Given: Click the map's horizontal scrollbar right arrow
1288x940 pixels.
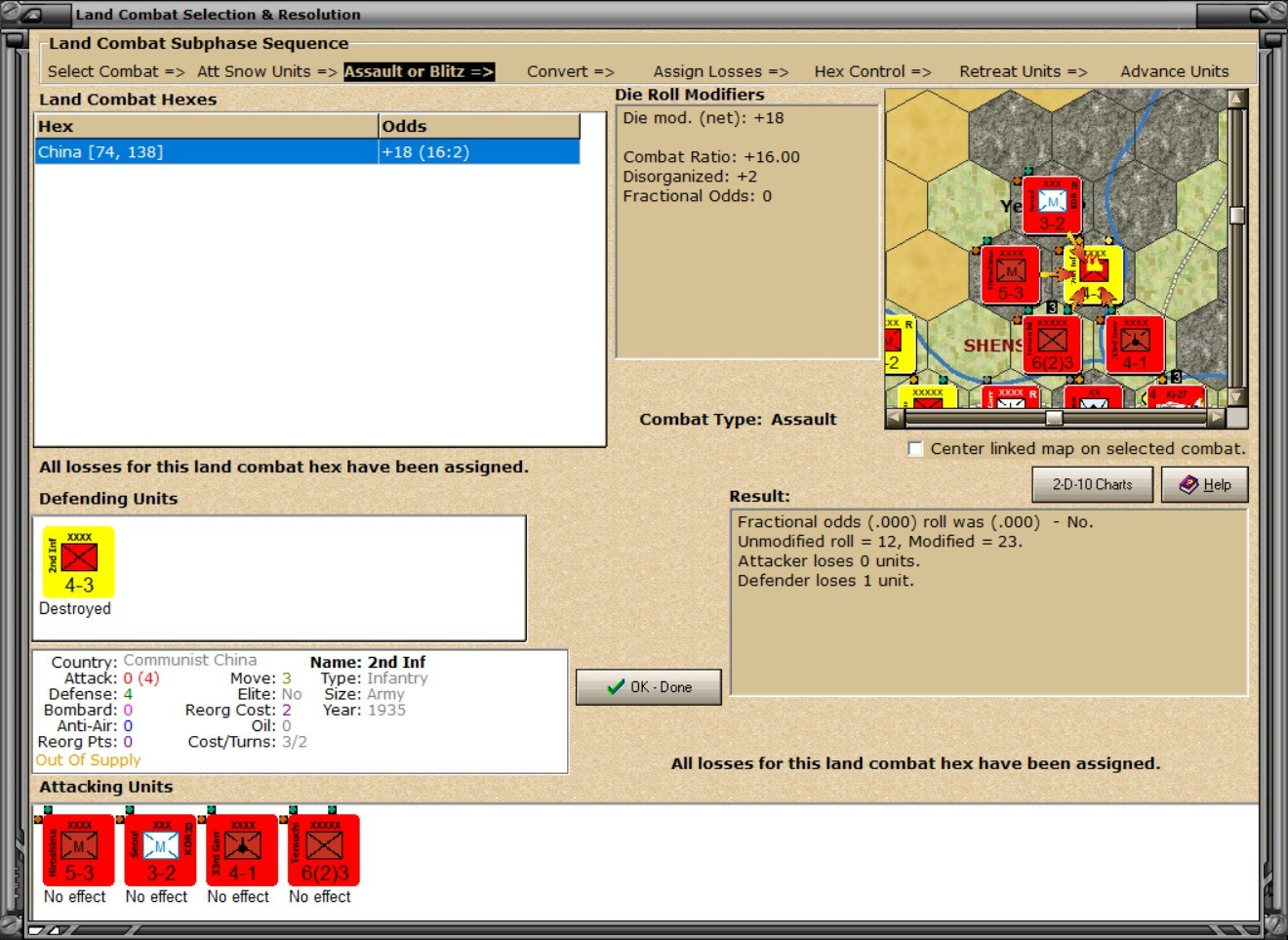Looking at the screenshot, I should coord(1216,418).
